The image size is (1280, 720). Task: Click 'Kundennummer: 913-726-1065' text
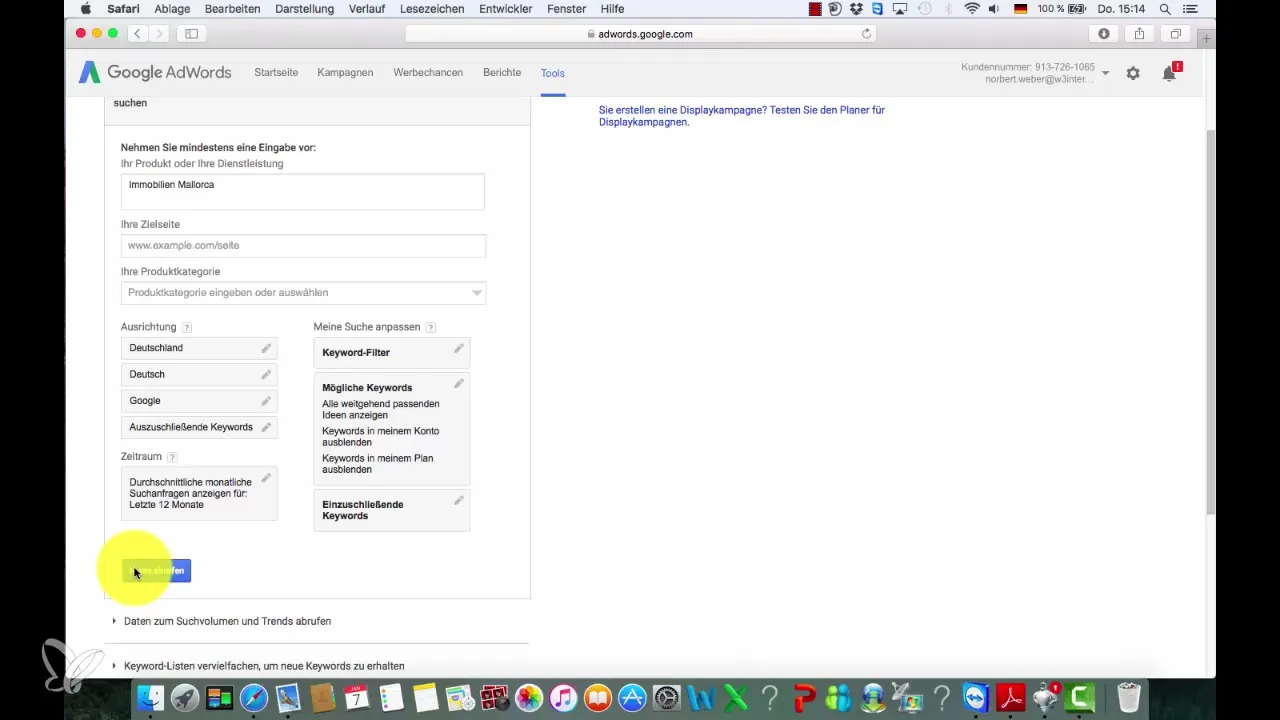pos(1028,67)
